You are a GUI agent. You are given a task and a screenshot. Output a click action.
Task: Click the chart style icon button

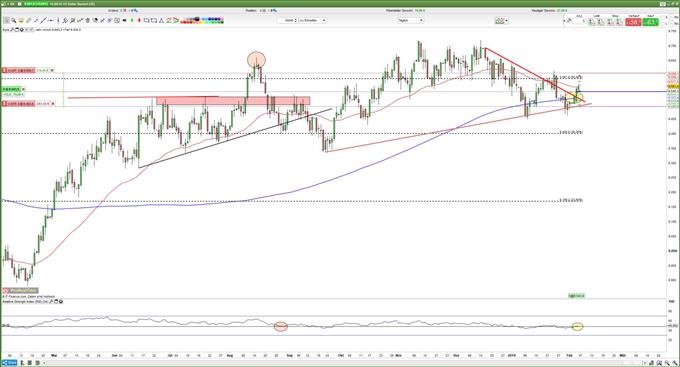coord(500,20)
